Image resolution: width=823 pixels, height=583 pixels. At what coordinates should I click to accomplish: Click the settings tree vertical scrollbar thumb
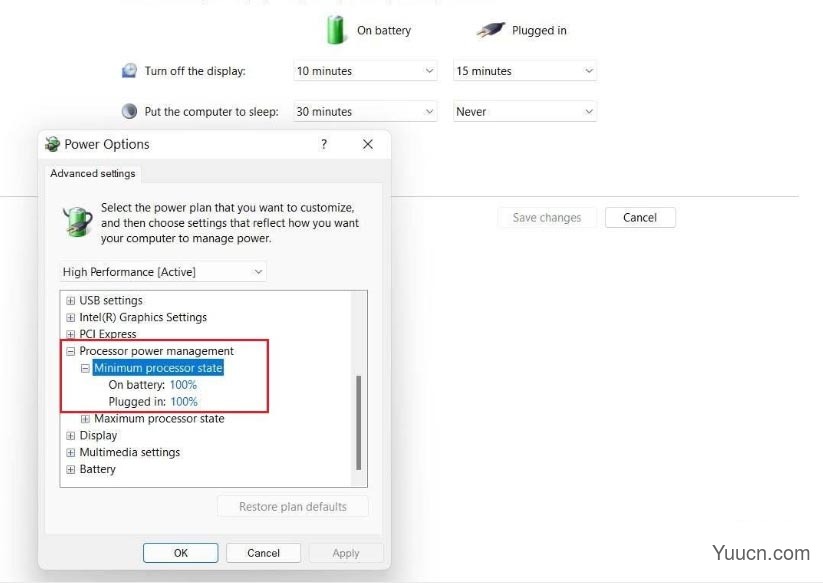(x=358, y=422)
